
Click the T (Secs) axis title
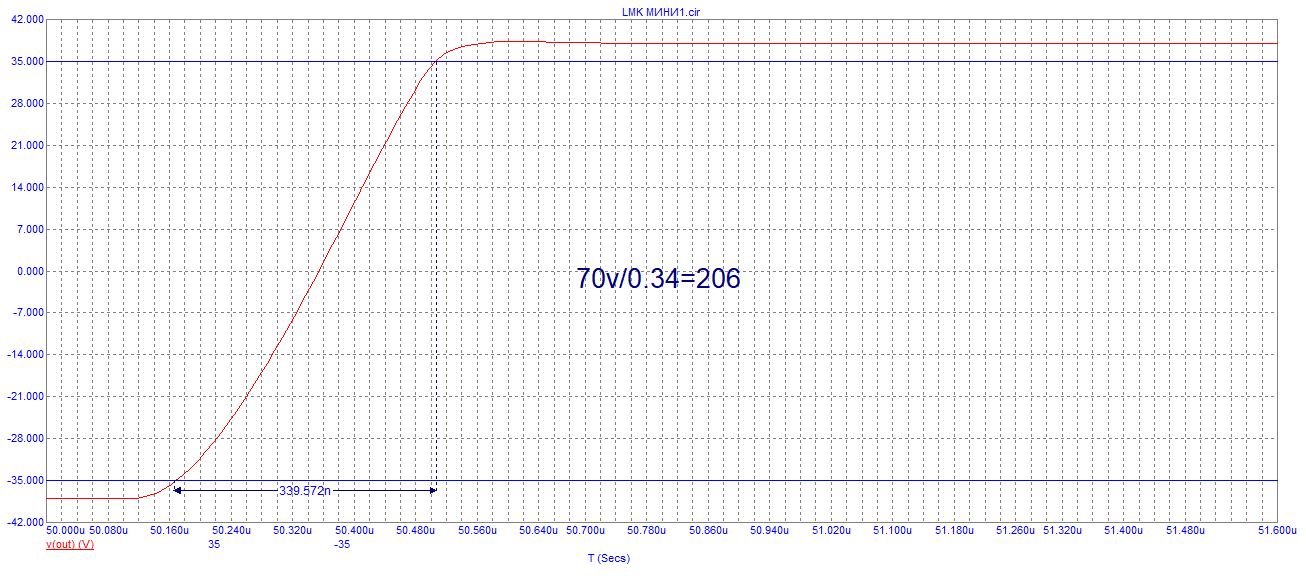[x=609, y=559]
